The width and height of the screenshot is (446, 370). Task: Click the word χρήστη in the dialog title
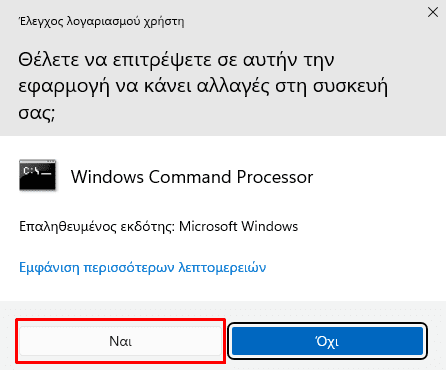click(164, 22)
